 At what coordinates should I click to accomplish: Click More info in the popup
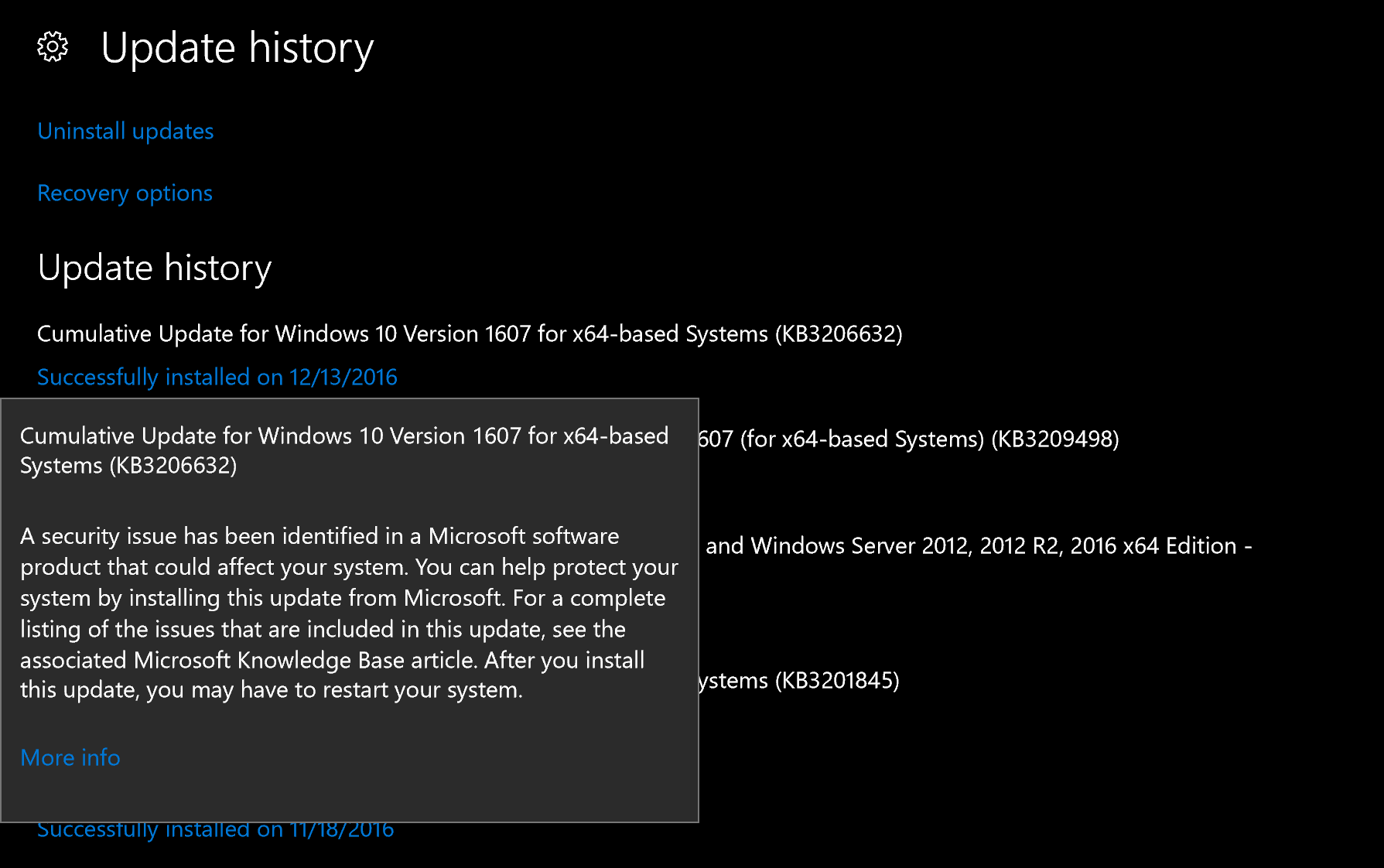pyautogui.click(x=70, y=758)
